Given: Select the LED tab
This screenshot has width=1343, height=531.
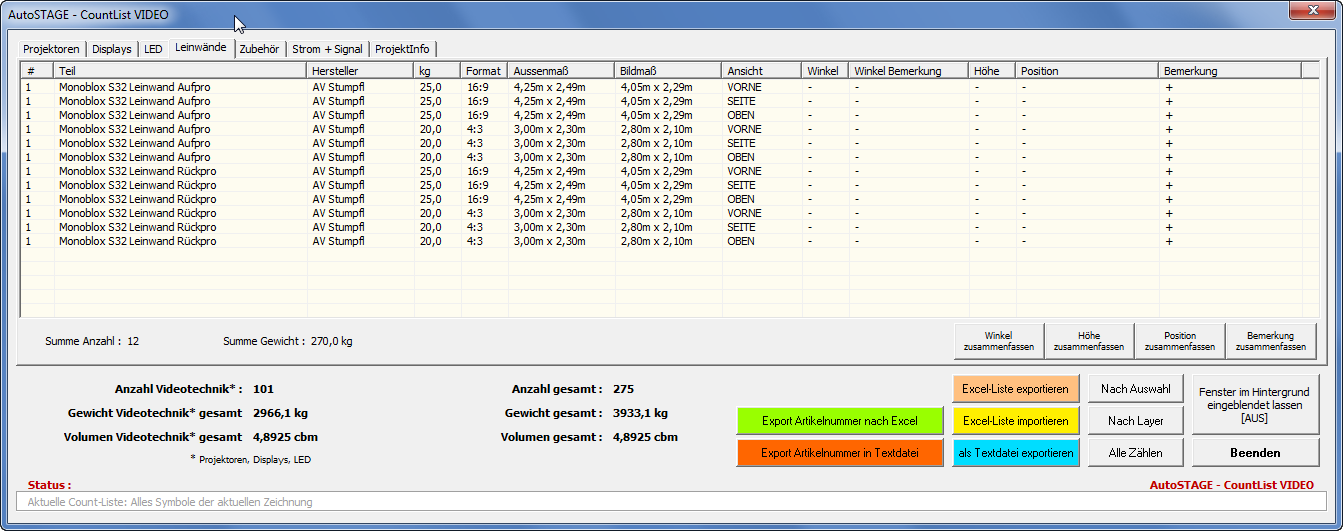Looking at the screenshot, I should [153, 49].
